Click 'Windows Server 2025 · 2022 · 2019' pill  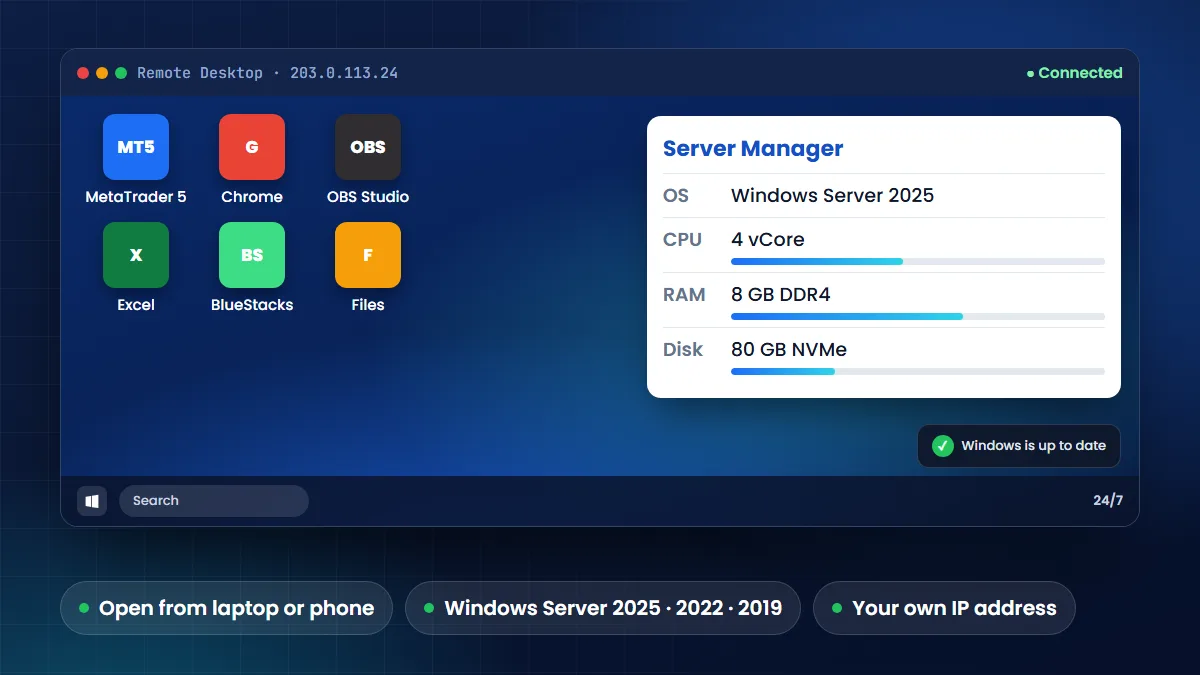pos(603,608)
